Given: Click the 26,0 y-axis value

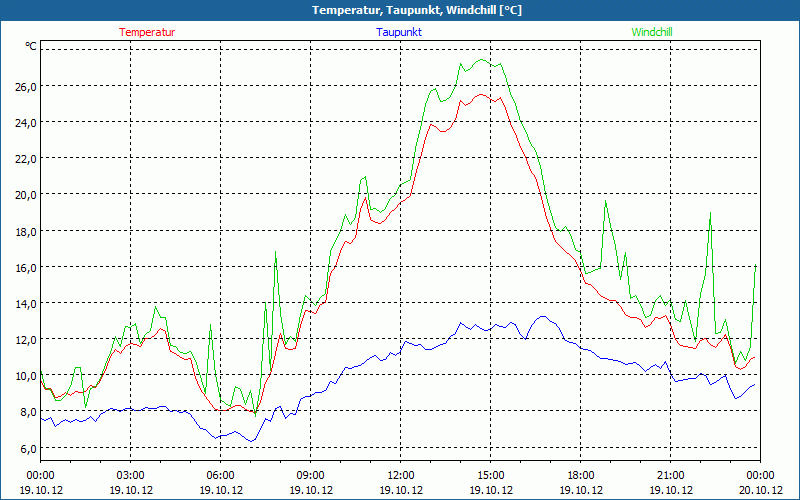Looking at the screenshot, I should pos(25,86).
